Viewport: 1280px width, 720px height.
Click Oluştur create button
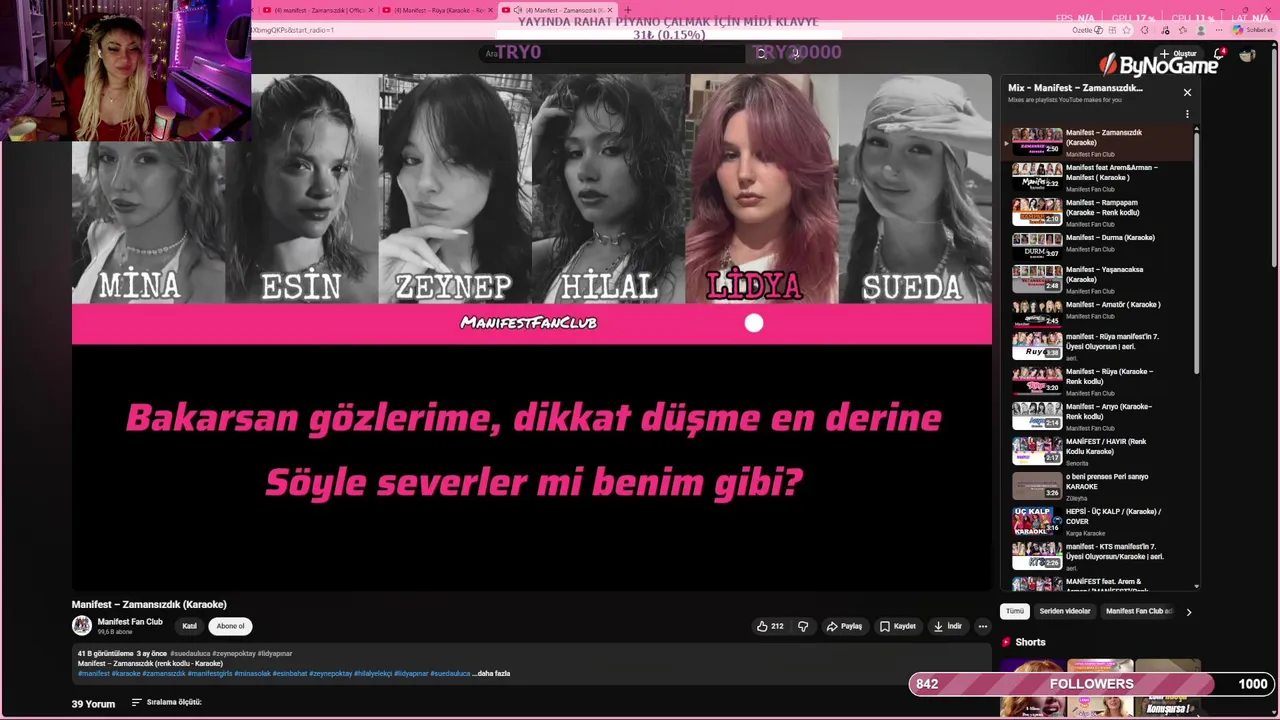point(1179,54)
